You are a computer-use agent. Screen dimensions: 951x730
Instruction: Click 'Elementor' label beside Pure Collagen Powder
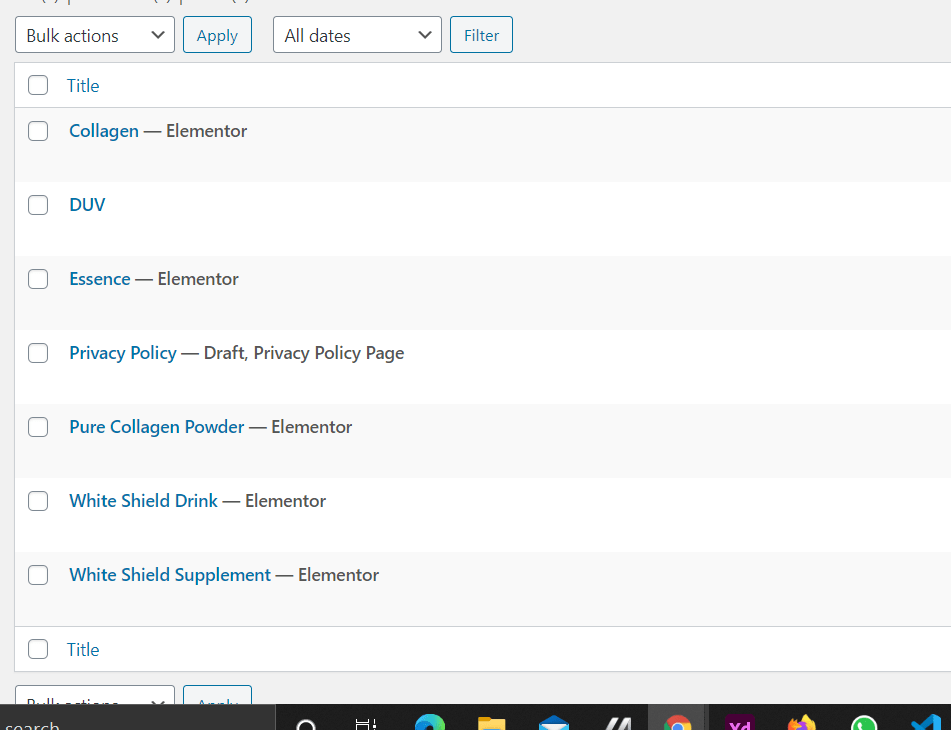pos(311,427)
